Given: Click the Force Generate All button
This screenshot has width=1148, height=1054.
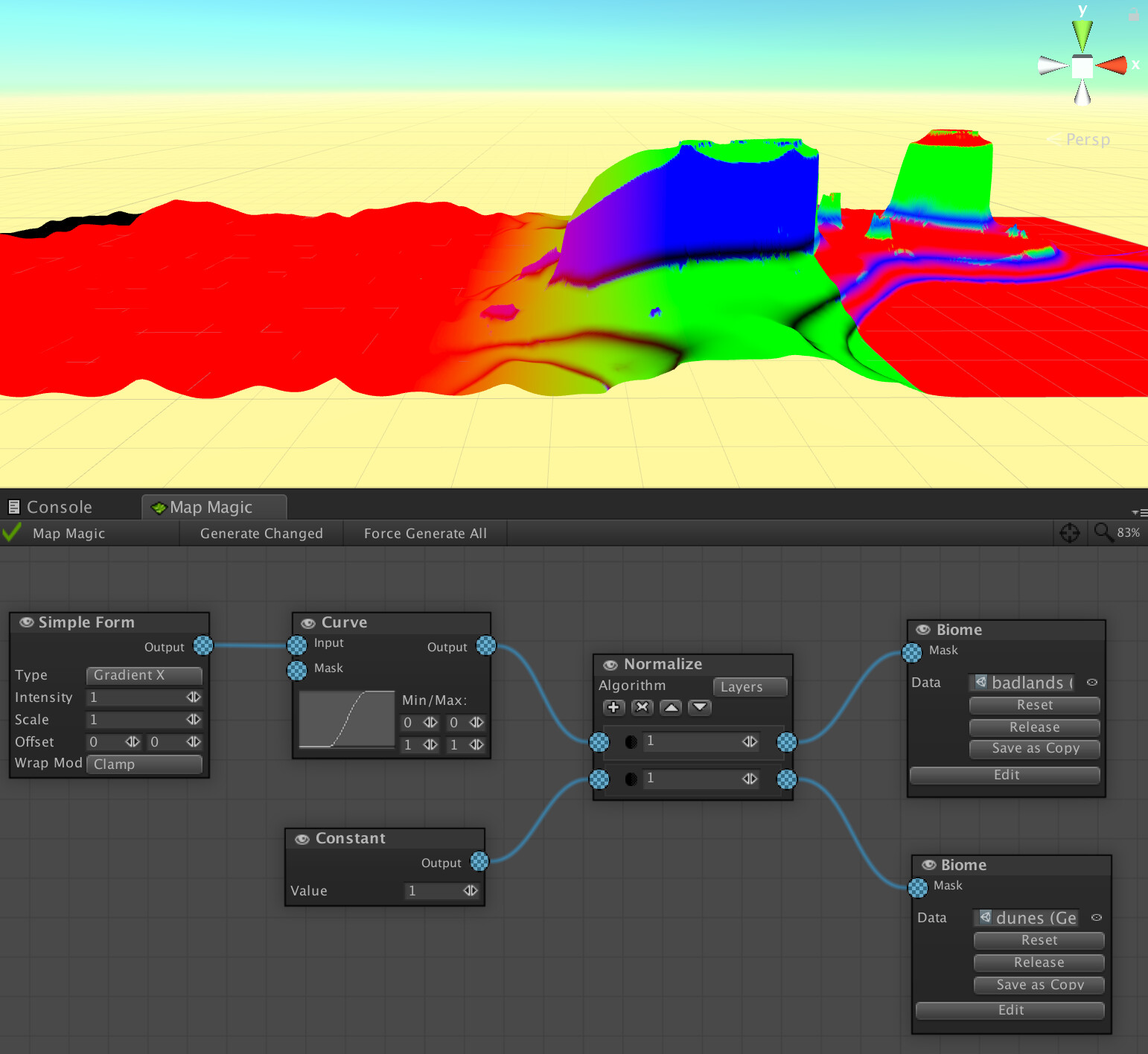Looking at the screenshot, I should pos(424,533).
